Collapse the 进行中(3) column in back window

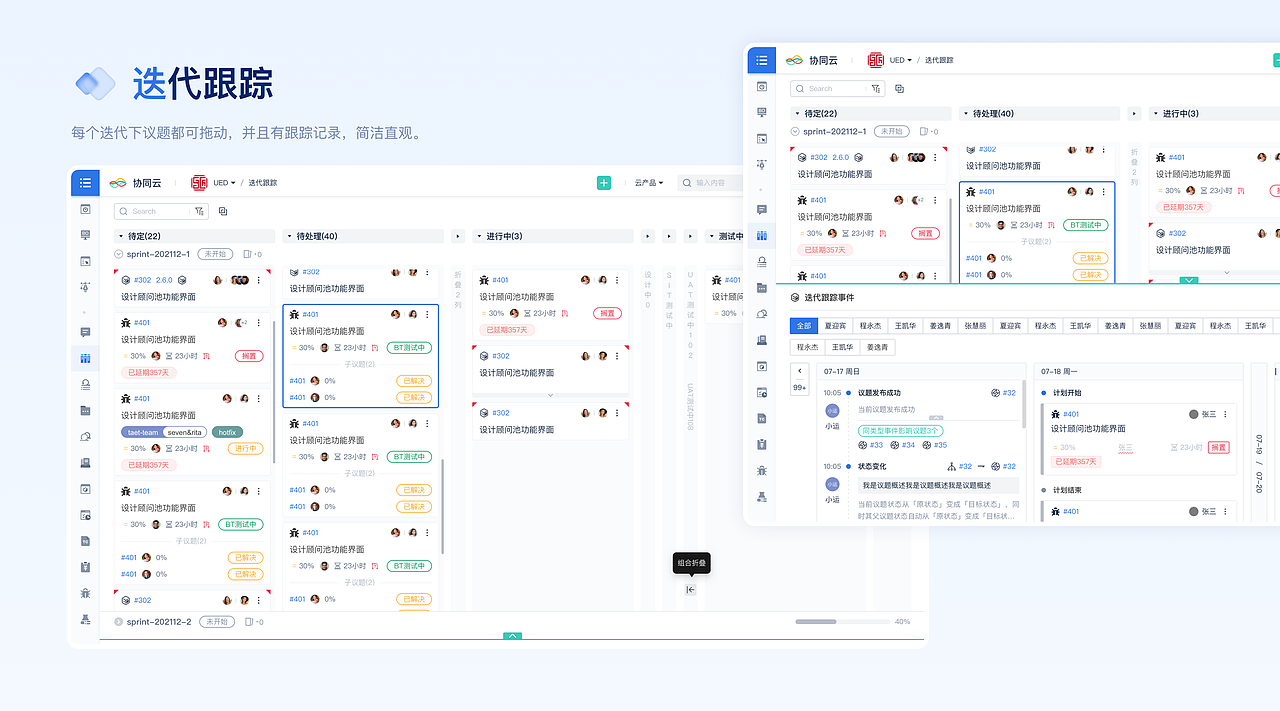(480, 236)
